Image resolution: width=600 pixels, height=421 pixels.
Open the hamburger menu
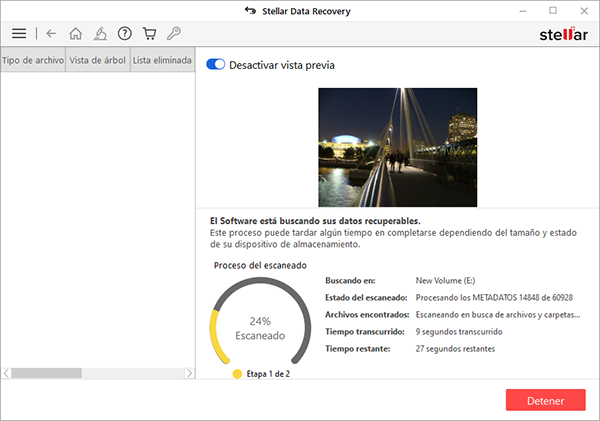[x=19, y=33]
